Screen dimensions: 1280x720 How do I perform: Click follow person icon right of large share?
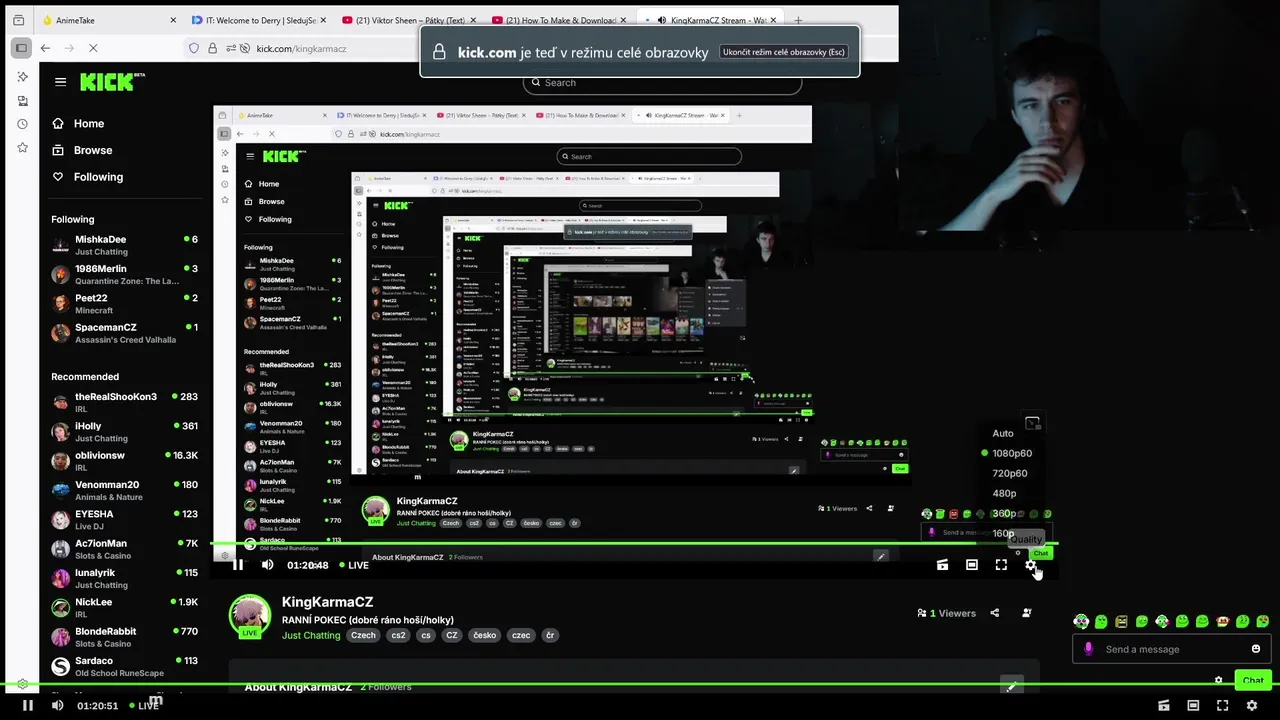tap(1026, 613)
